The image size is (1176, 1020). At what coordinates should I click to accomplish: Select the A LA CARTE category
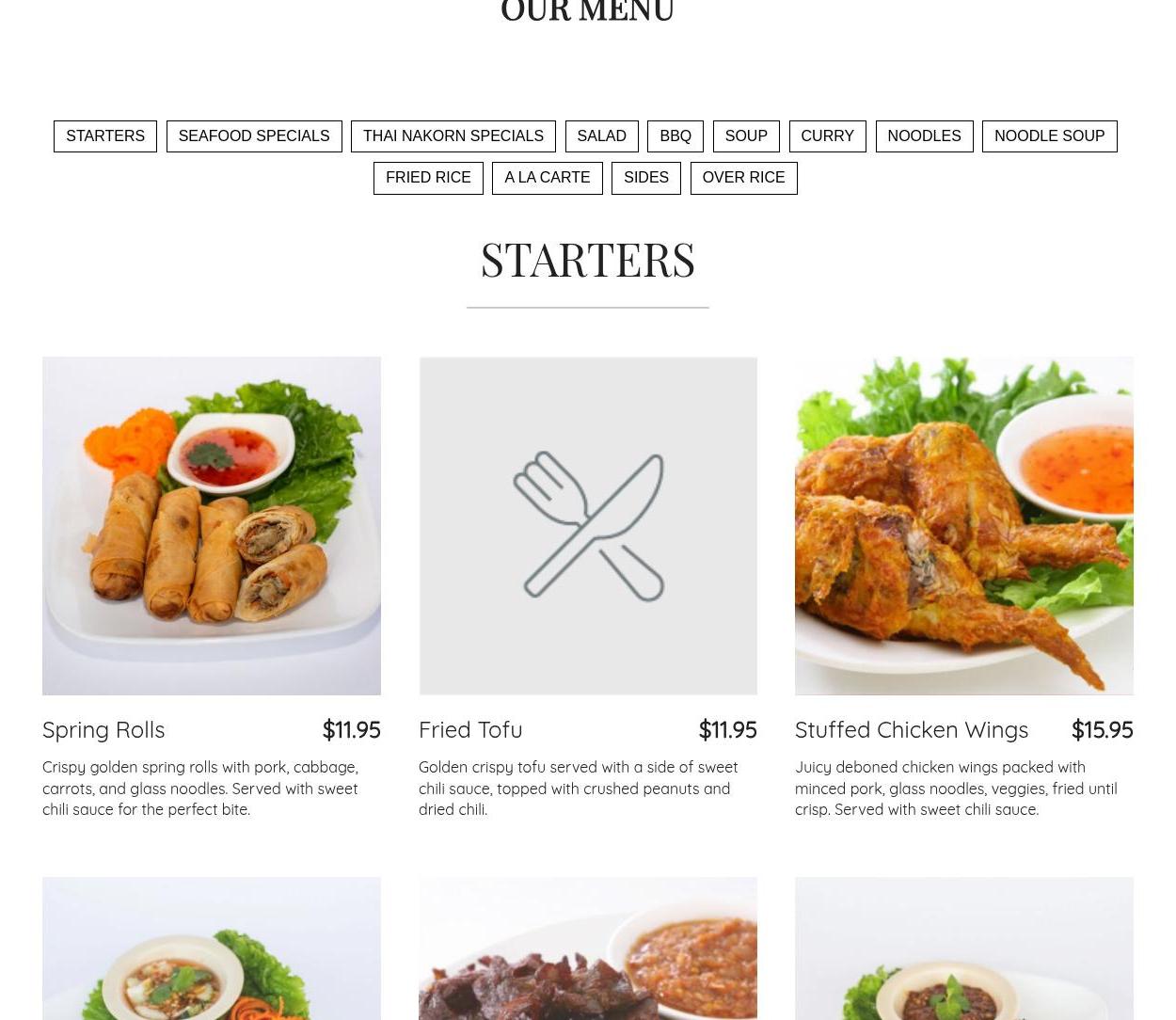[548, 178]
